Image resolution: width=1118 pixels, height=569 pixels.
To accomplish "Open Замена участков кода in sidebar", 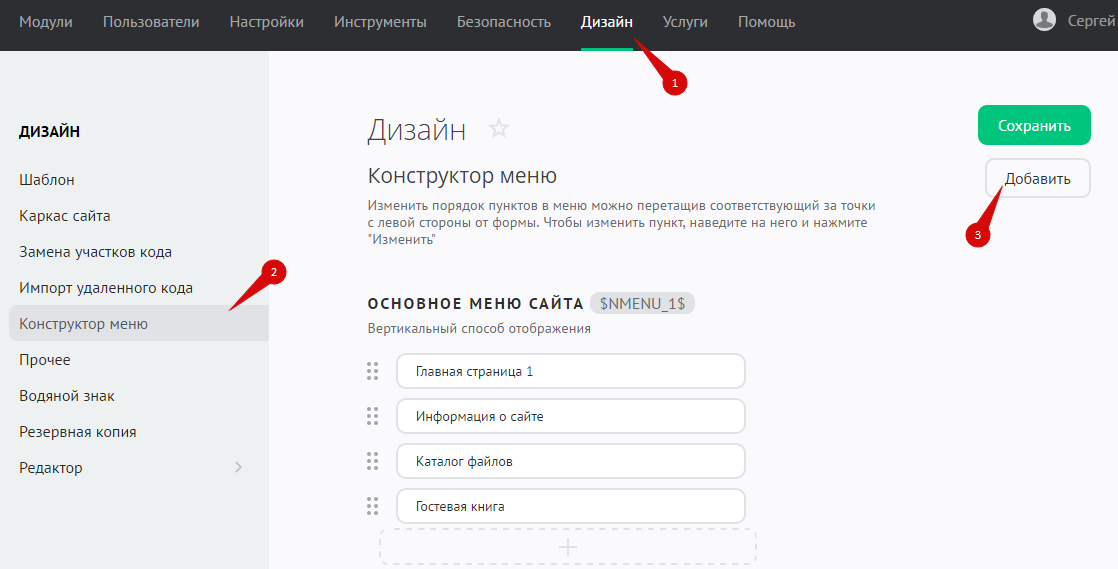I will point(96,252).
